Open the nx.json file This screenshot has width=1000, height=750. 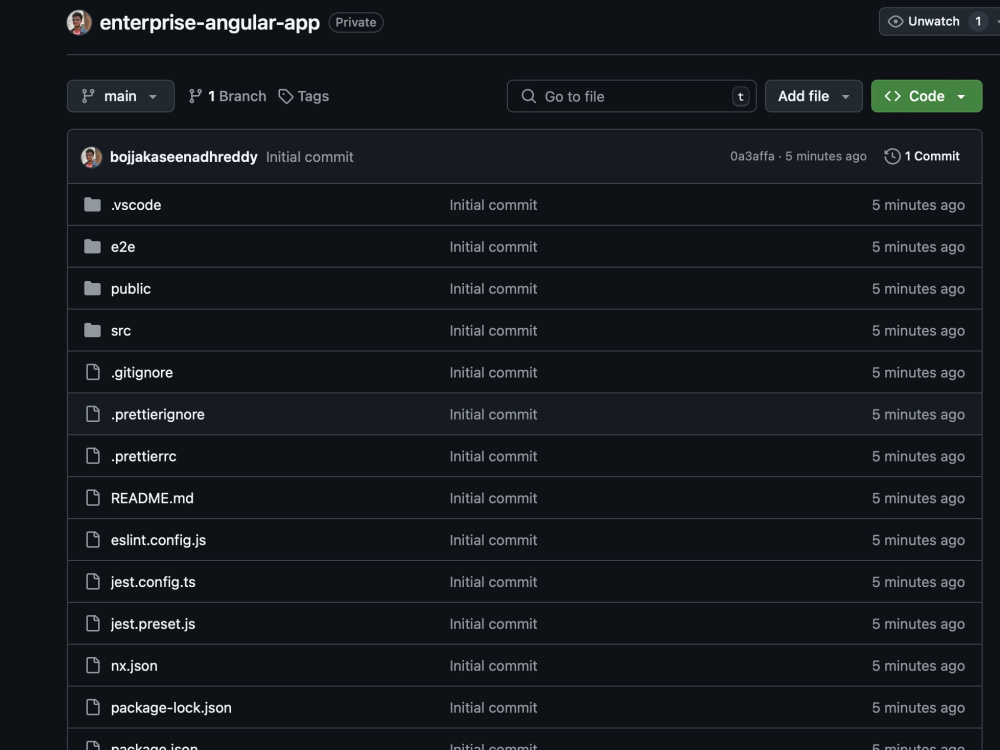(134, 666)
